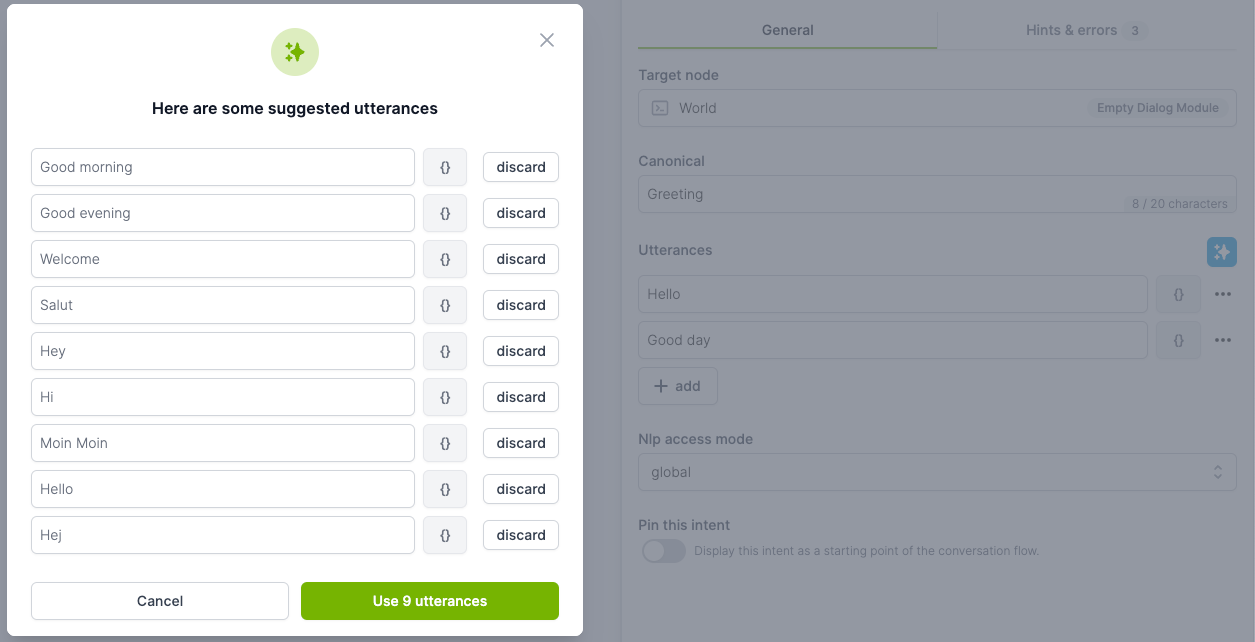1255x642 pixels.
Task: Click the annotation icon next to "Hello" utterance
Action: pyautogui.click(x=1178, y=294)
